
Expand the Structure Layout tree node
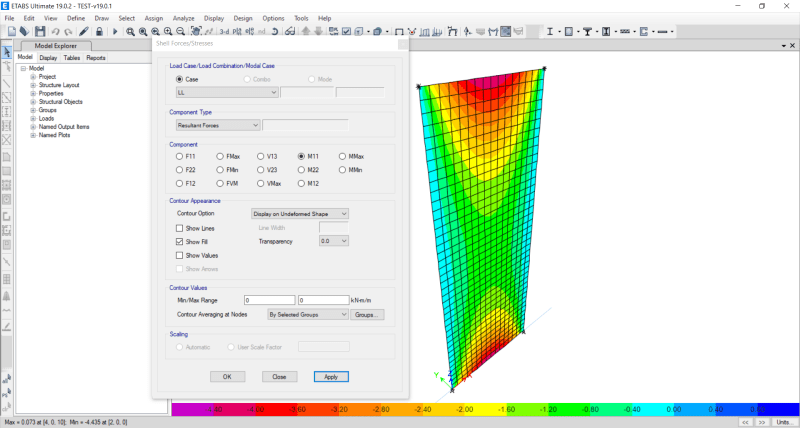pos(33,85)
